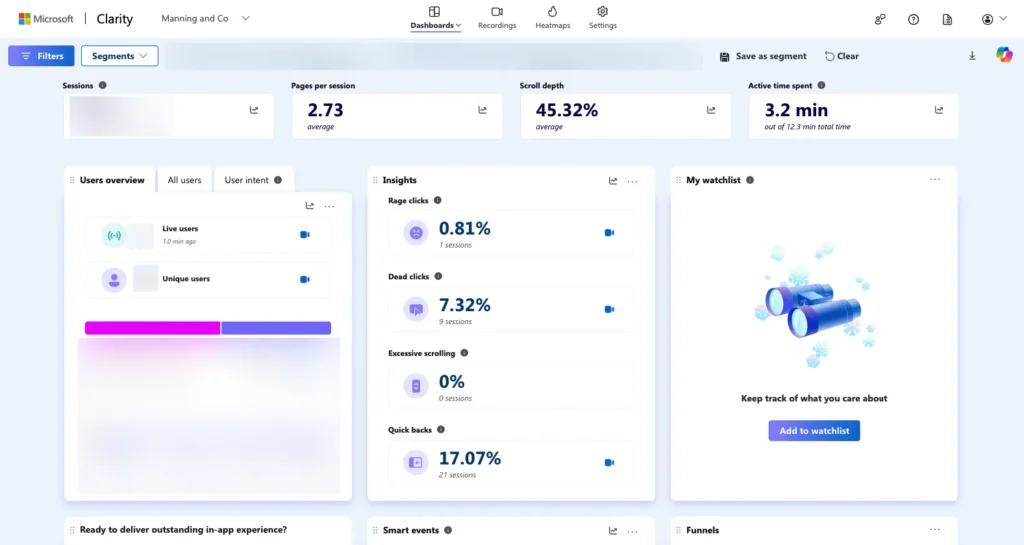1024x545 pixels.
Task: Expand the account profile menu
Action: (994, 19)
